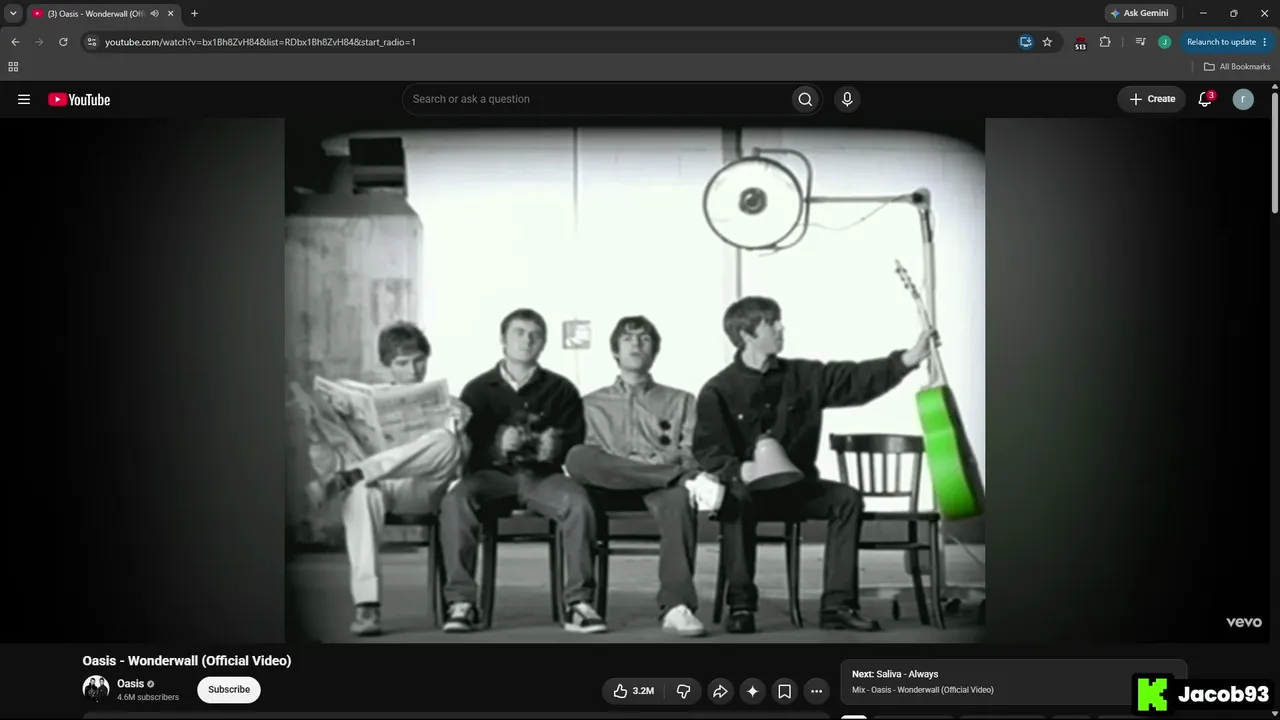Screen dimensions: 1280x720
Task: Open the Create menu
Action: pos(1152,99)
